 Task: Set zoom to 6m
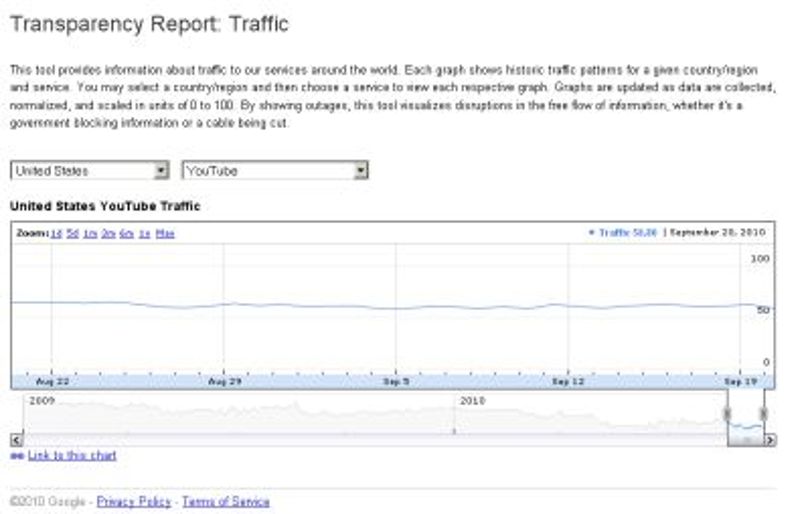coord(127,233)
